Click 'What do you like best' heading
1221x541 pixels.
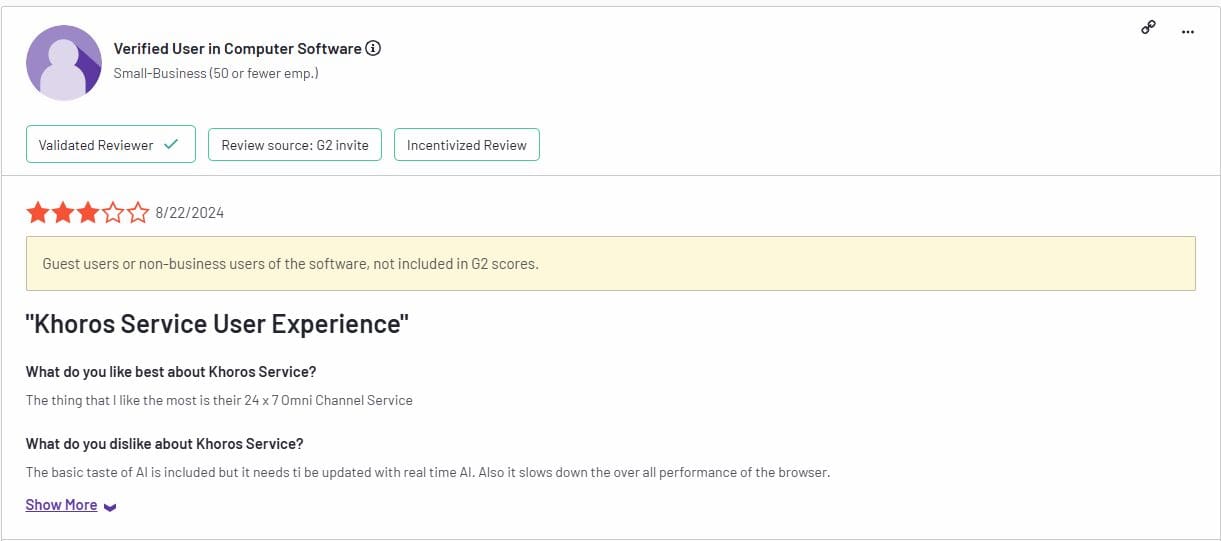pyautogui.click(x=171, y=372)
